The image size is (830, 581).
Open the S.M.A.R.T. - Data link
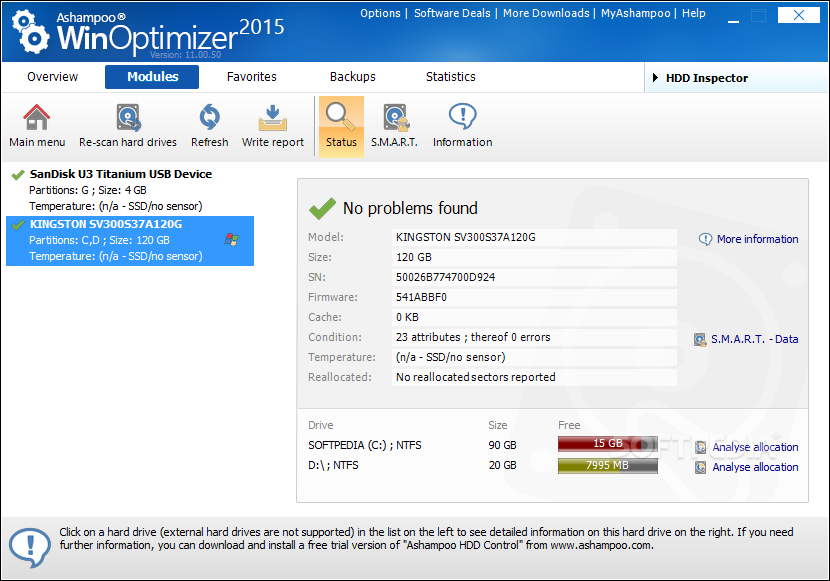pyautogui.click(x=754, y=339)
